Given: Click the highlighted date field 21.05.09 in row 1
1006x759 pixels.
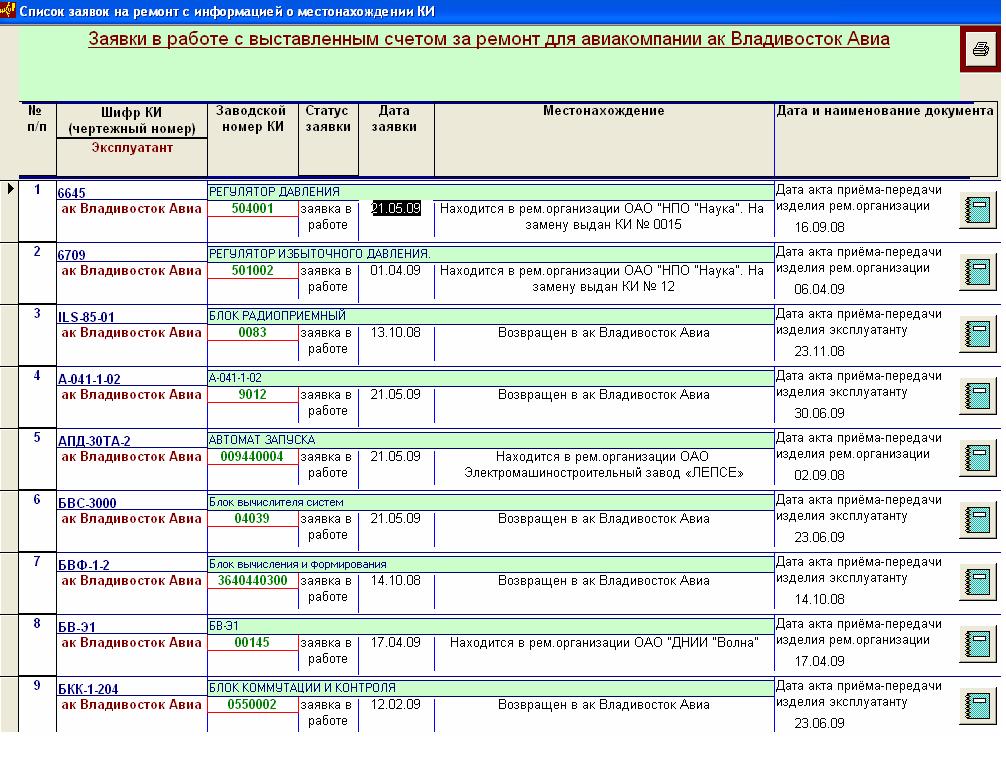Looking at the screenshot, I should pos(396,209).
